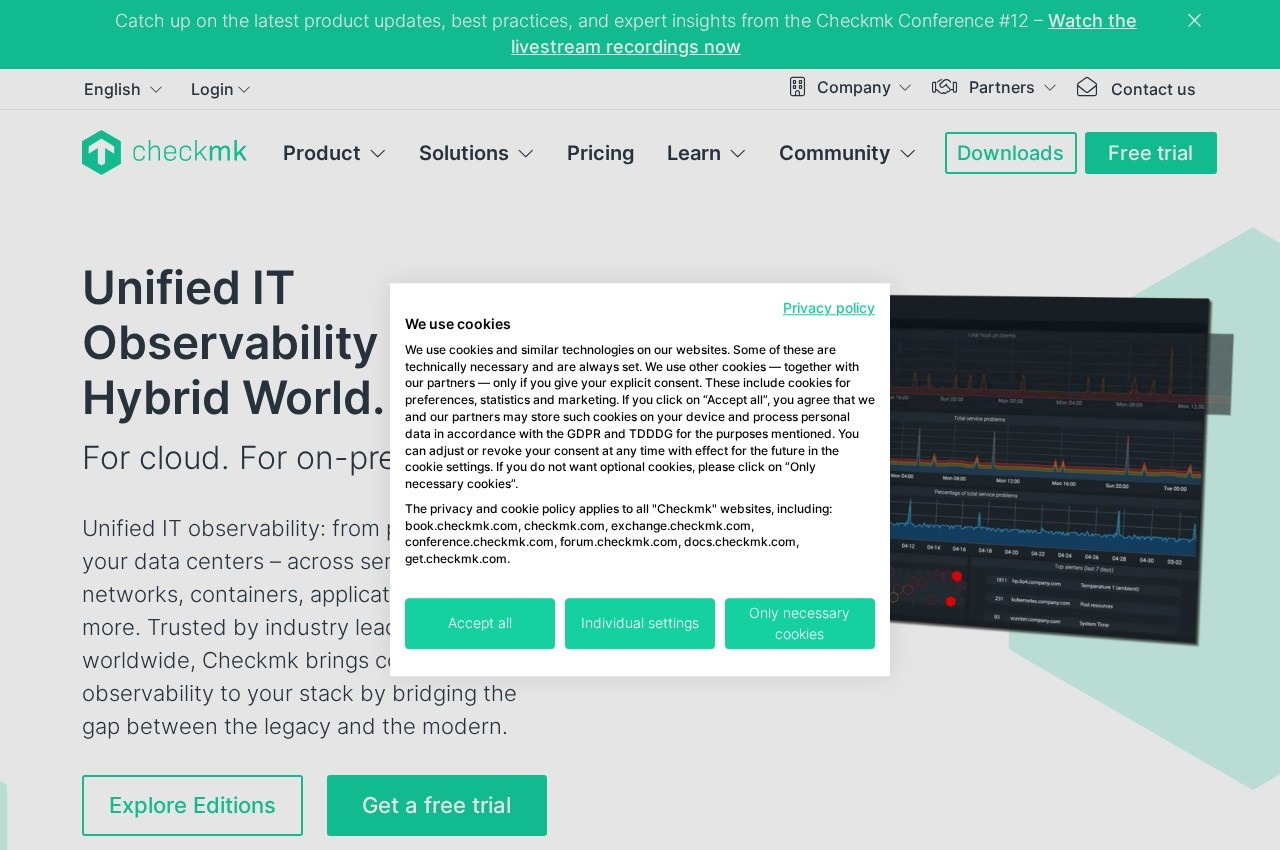1280x850 pixels.
Task: Open the Login menu
Action: 212,90
